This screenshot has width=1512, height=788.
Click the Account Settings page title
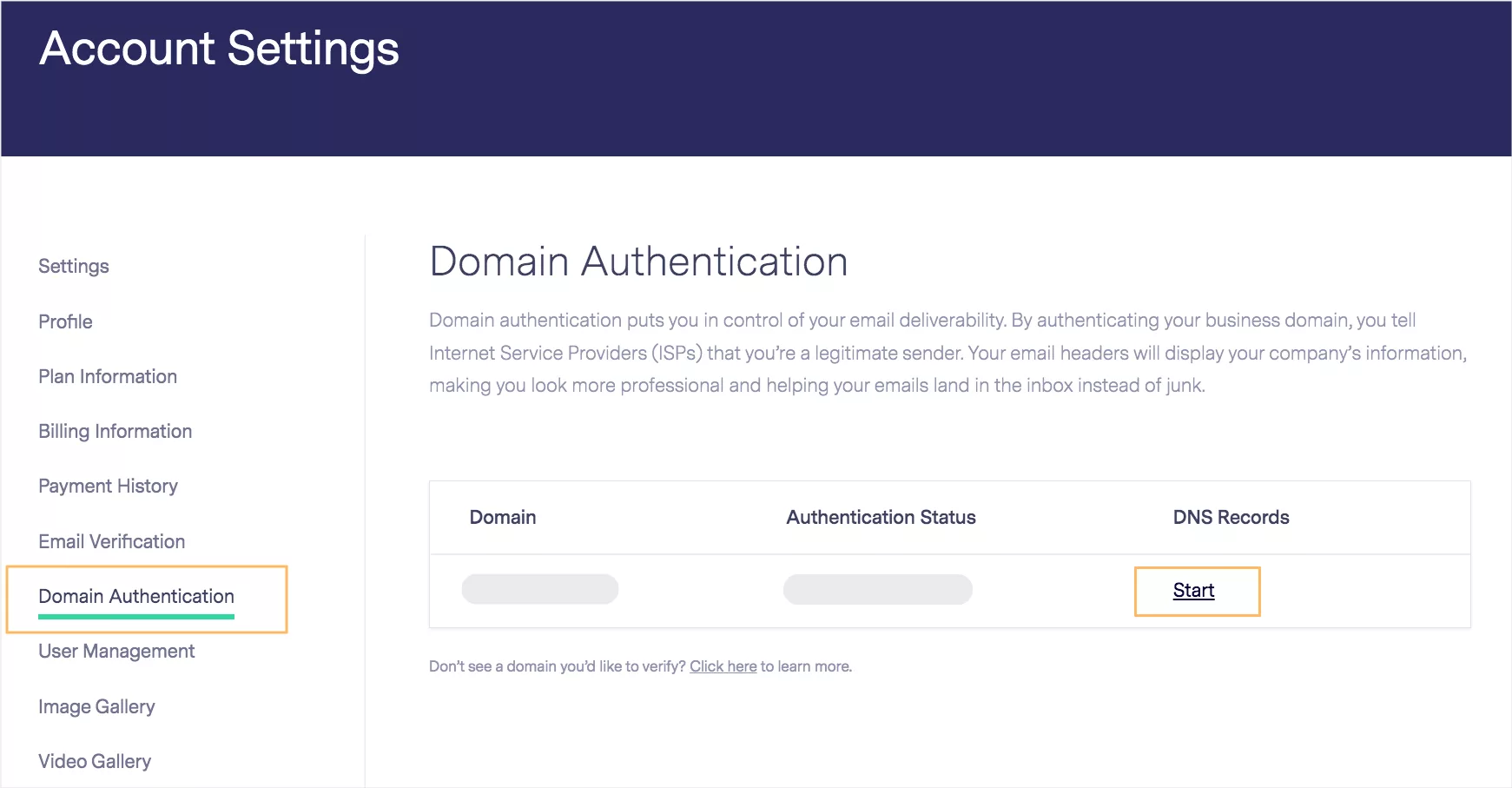click(x=219, y=49)
